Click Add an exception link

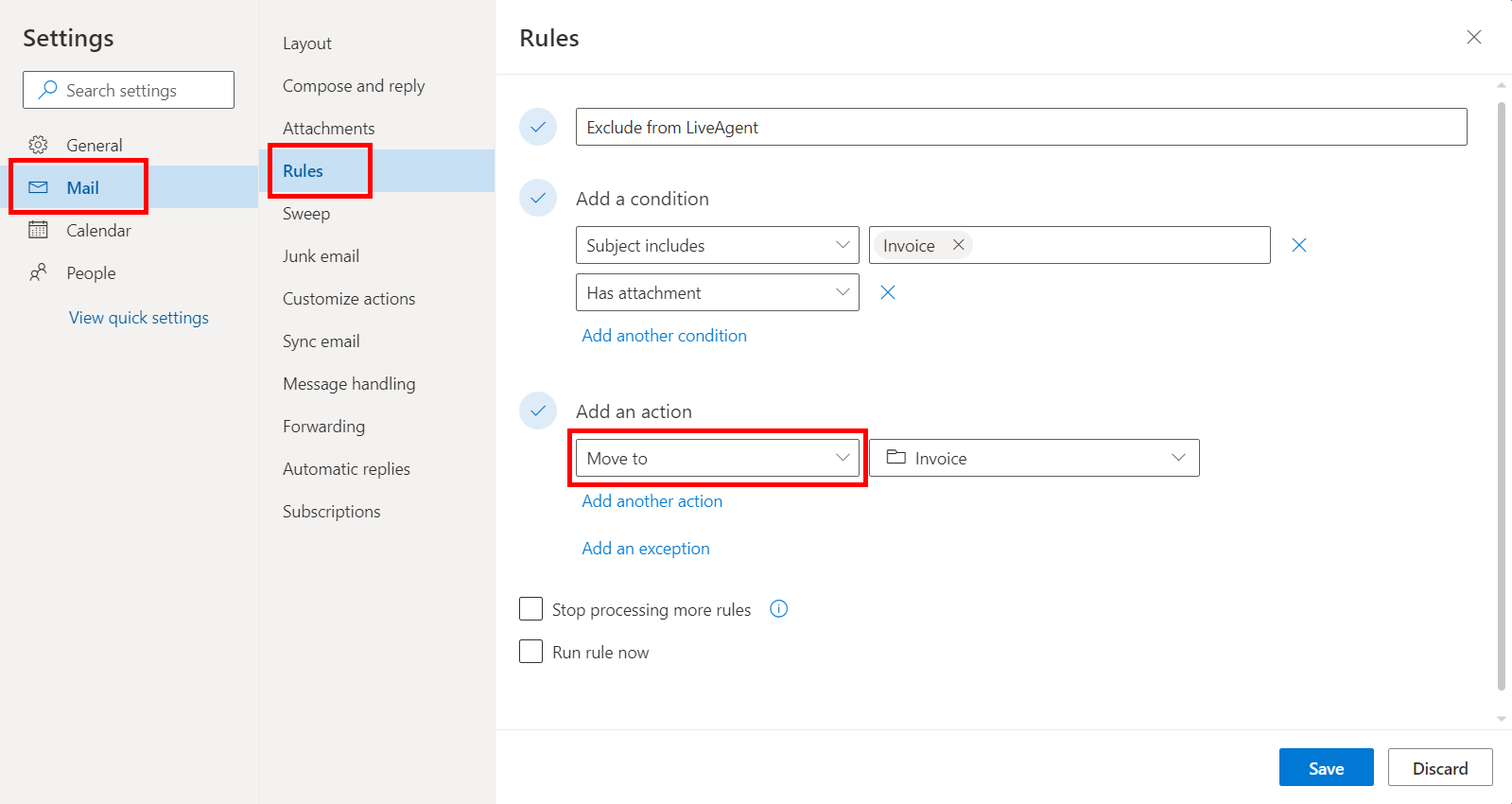point(646,548)
